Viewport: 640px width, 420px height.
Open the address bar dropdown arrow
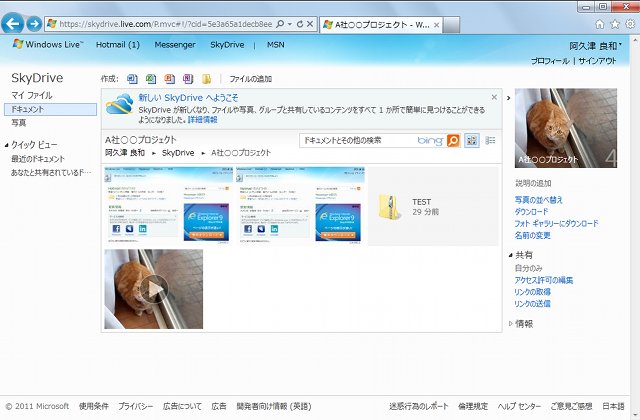pos(290,24)
